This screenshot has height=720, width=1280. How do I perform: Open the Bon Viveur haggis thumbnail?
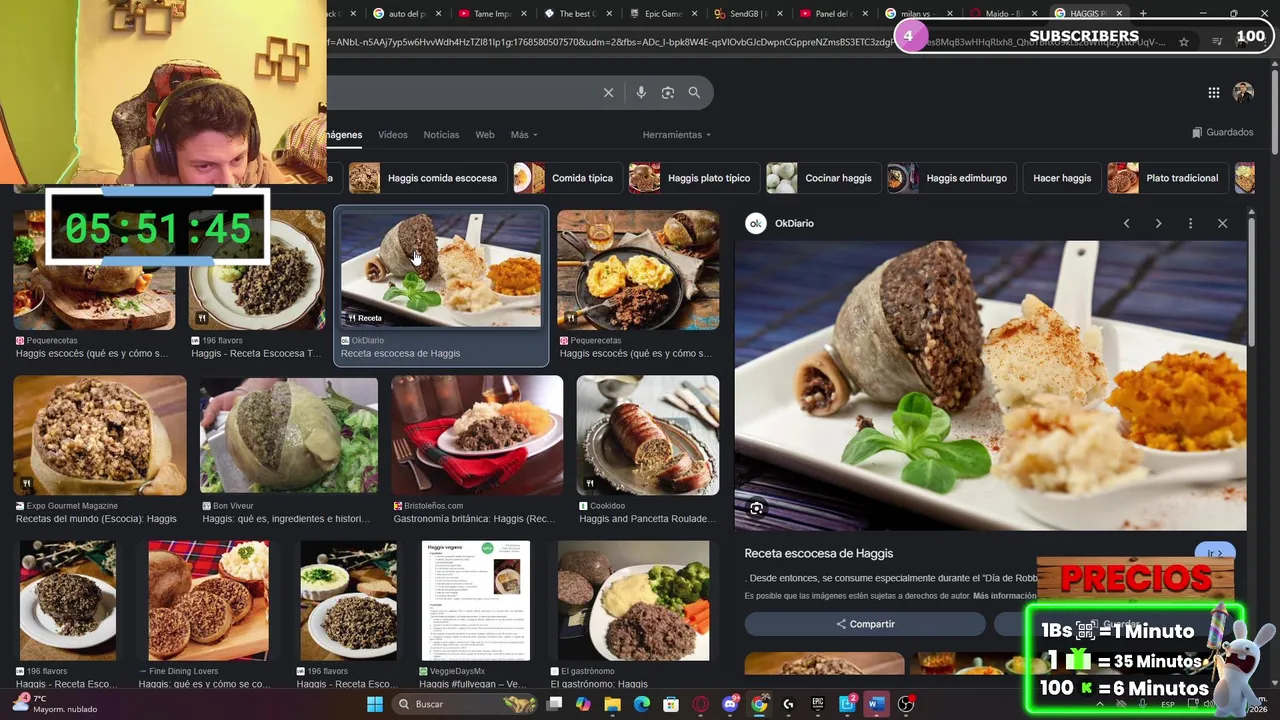[x=289, y=435]
